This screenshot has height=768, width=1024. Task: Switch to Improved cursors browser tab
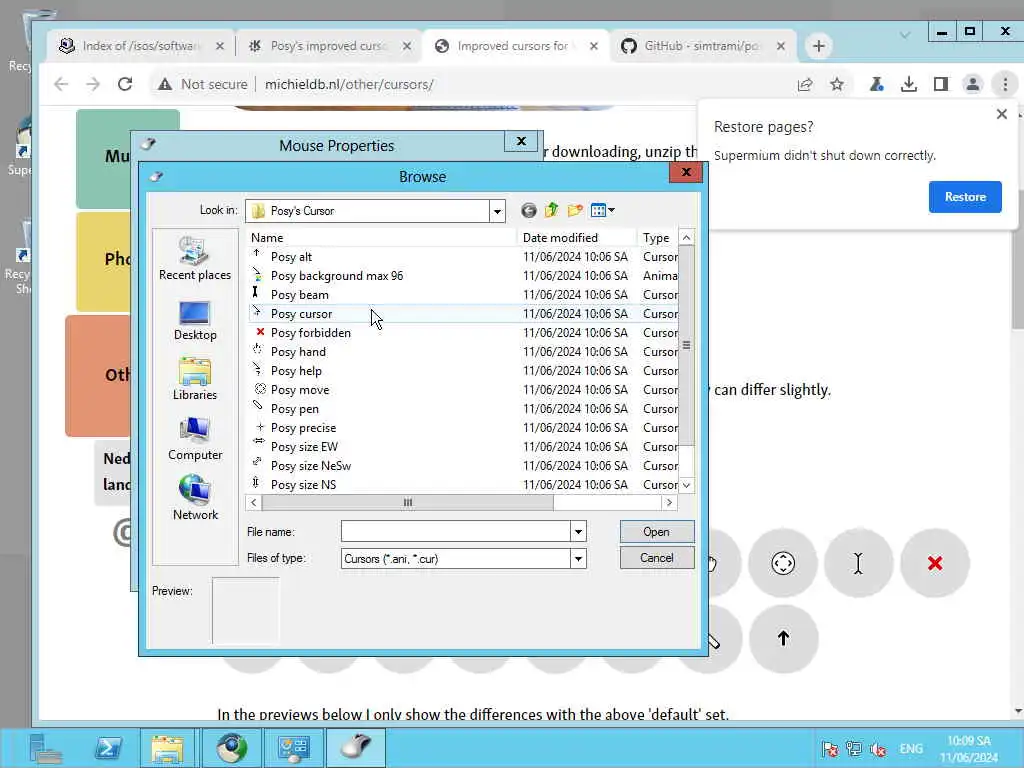click(x=516, y=46)
